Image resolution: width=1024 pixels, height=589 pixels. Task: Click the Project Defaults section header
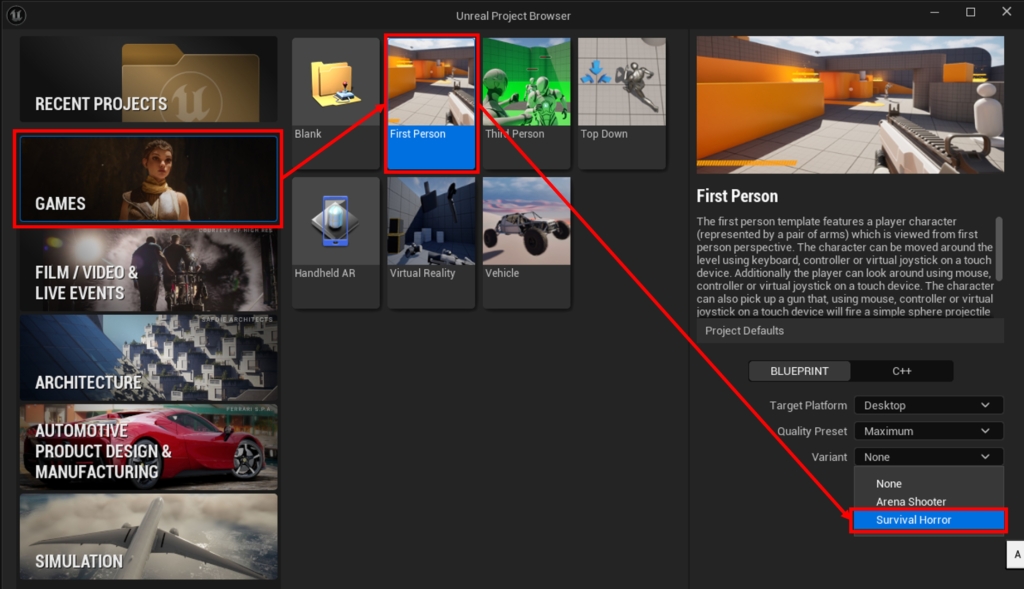coord(850,330)
